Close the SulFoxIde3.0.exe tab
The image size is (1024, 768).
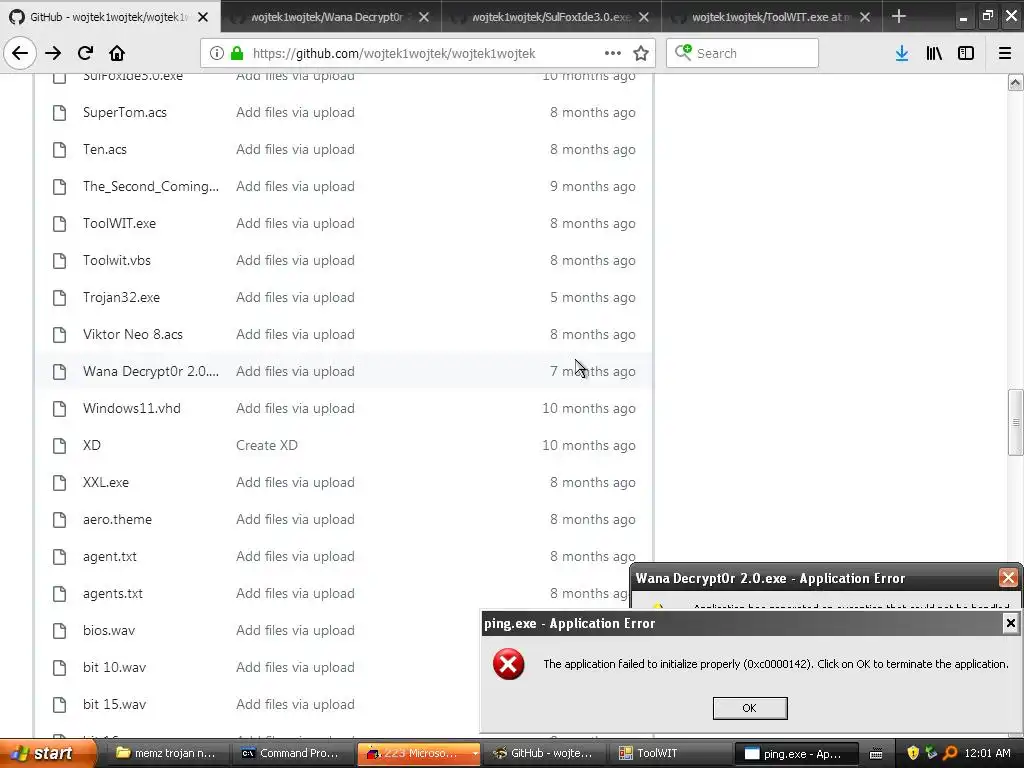coord(644,17)
